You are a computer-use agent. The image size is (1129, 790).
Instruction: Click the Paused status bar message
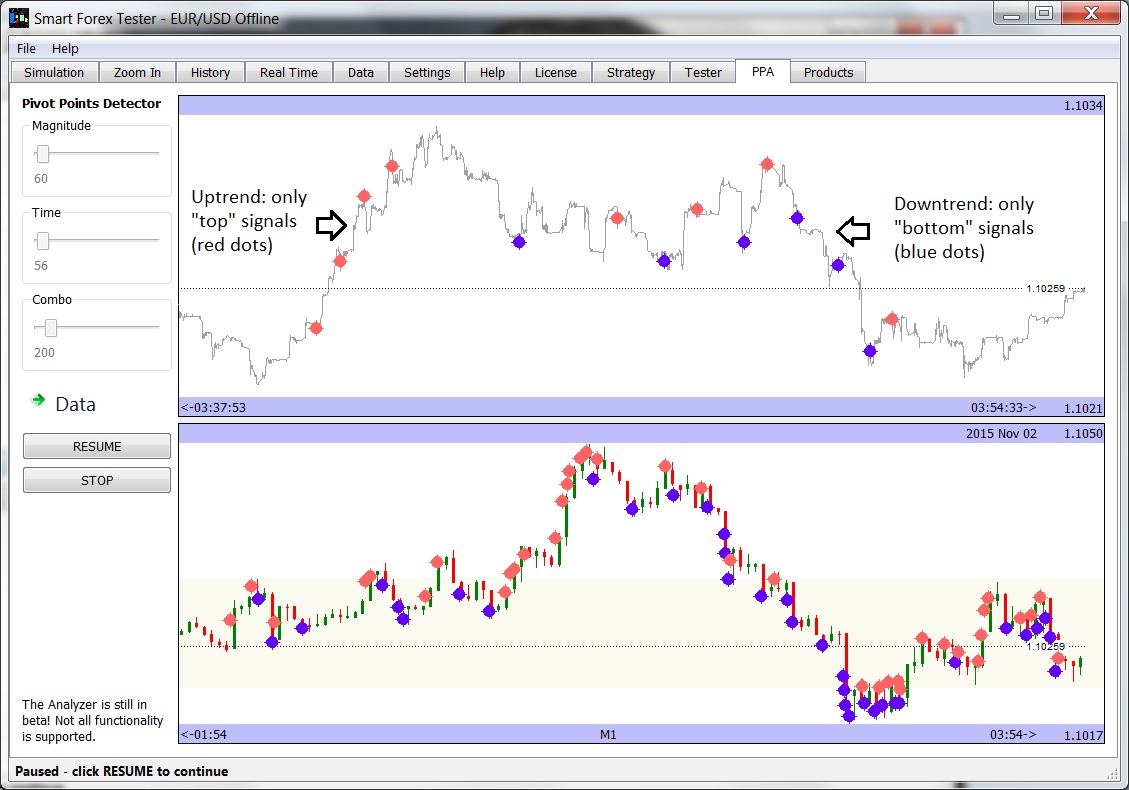point(122,771)
